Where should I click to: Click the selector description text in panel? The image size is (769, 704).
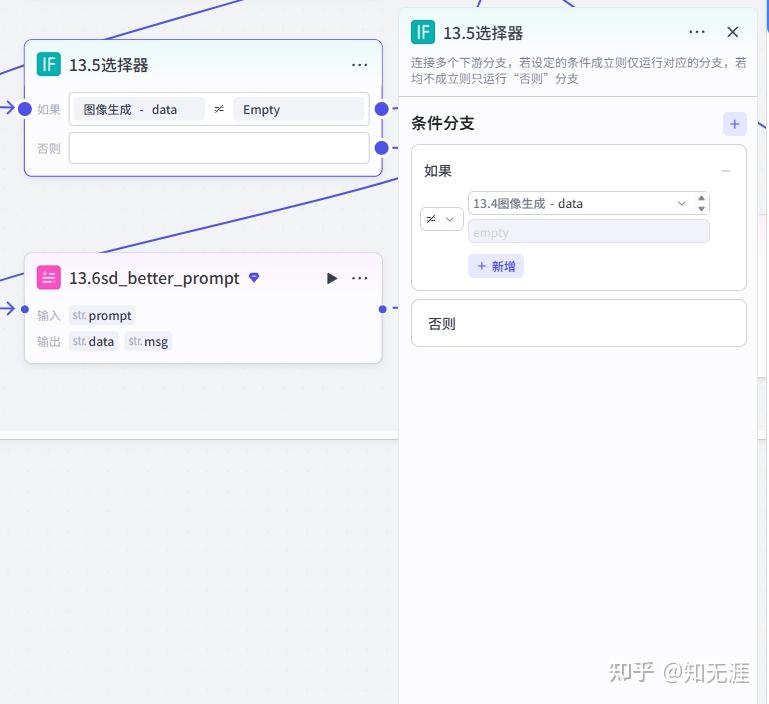(579, 71)
